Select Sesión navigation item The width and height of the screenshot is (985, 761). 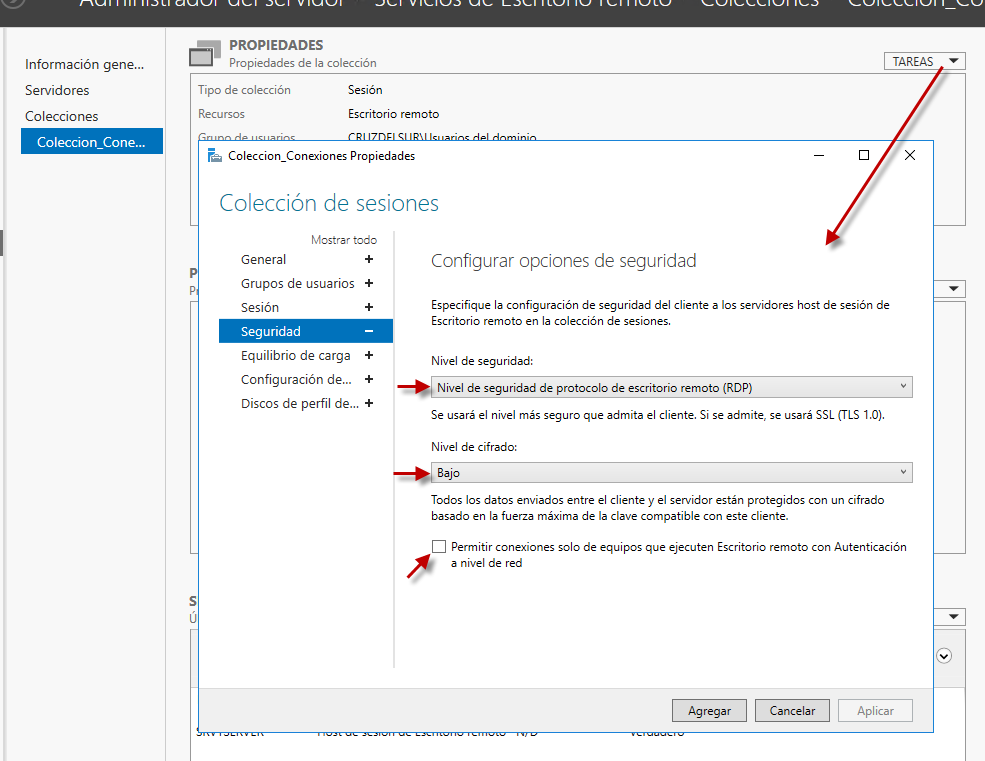point(259,307)
